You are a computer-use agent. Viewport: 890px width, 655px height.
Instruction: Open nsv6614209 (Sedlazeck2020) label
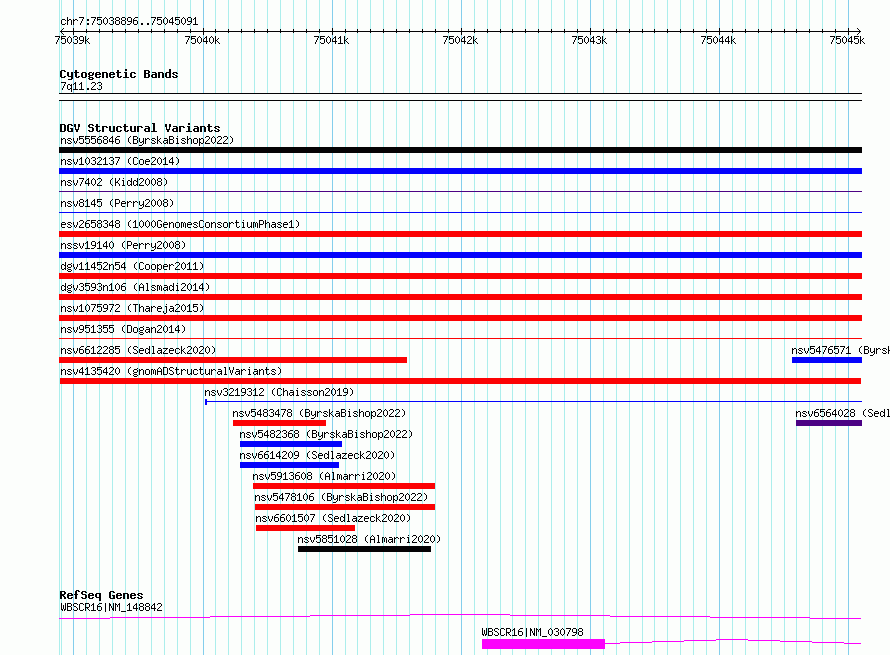(x=317, y=455)
